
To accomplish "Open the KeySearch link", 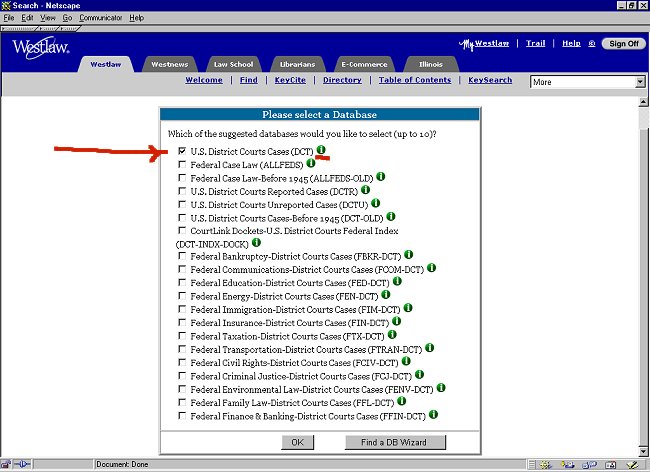I will click(490, 80).
